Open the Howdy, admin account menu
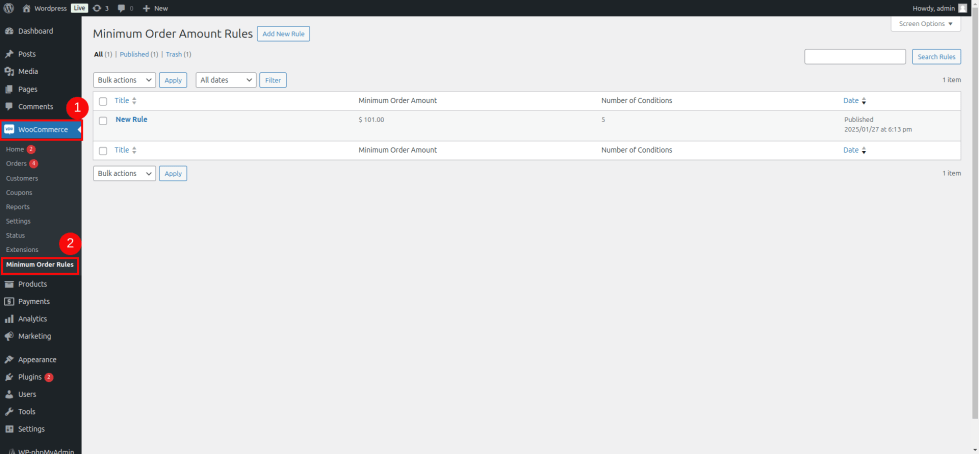 (x=942, y=8)
